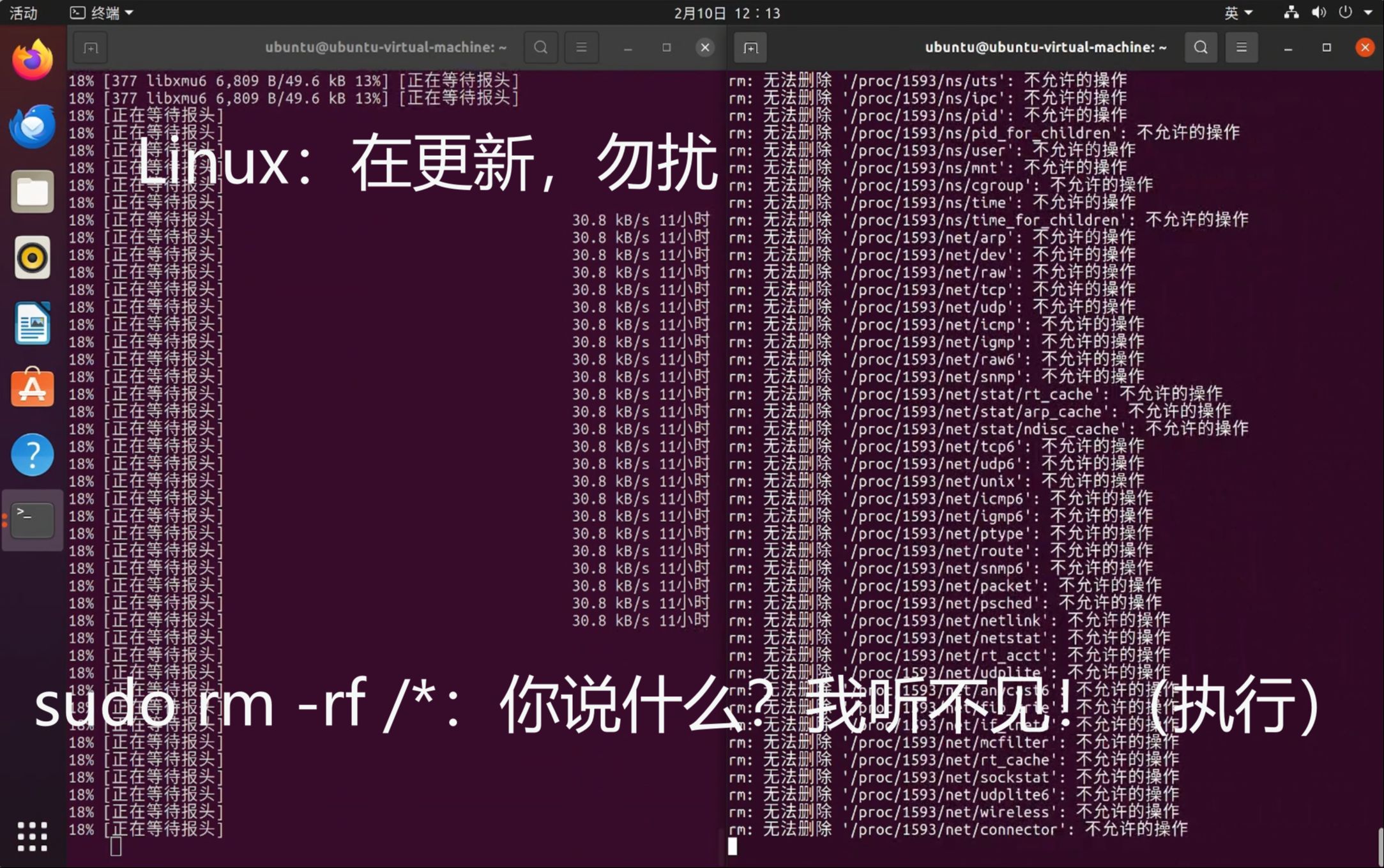Add new tab in left terminal window
The image size is (1384, 868).
pyautogui.click(x=91, y=47)
